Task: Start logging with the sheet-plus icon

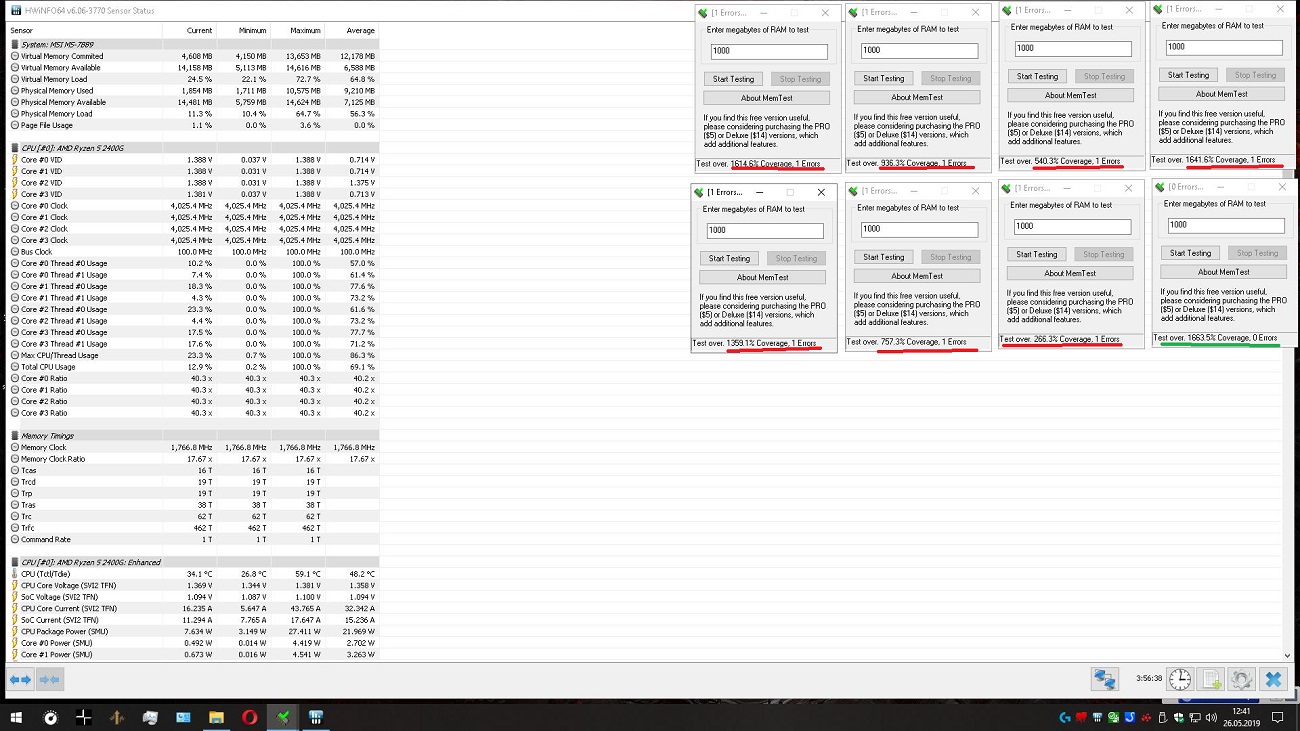Action: pos(1211,679)
